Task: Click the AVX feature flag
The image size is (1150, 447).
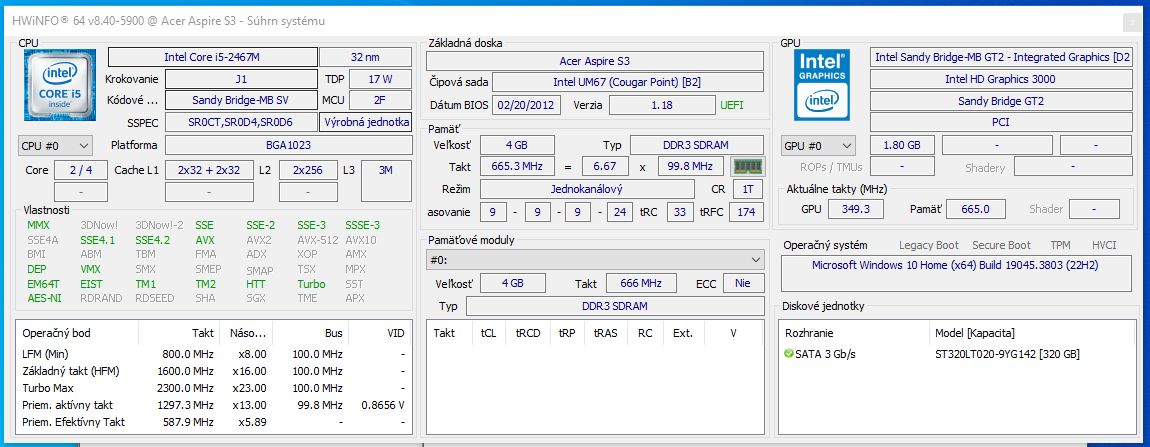Action: tap(205, 240)
